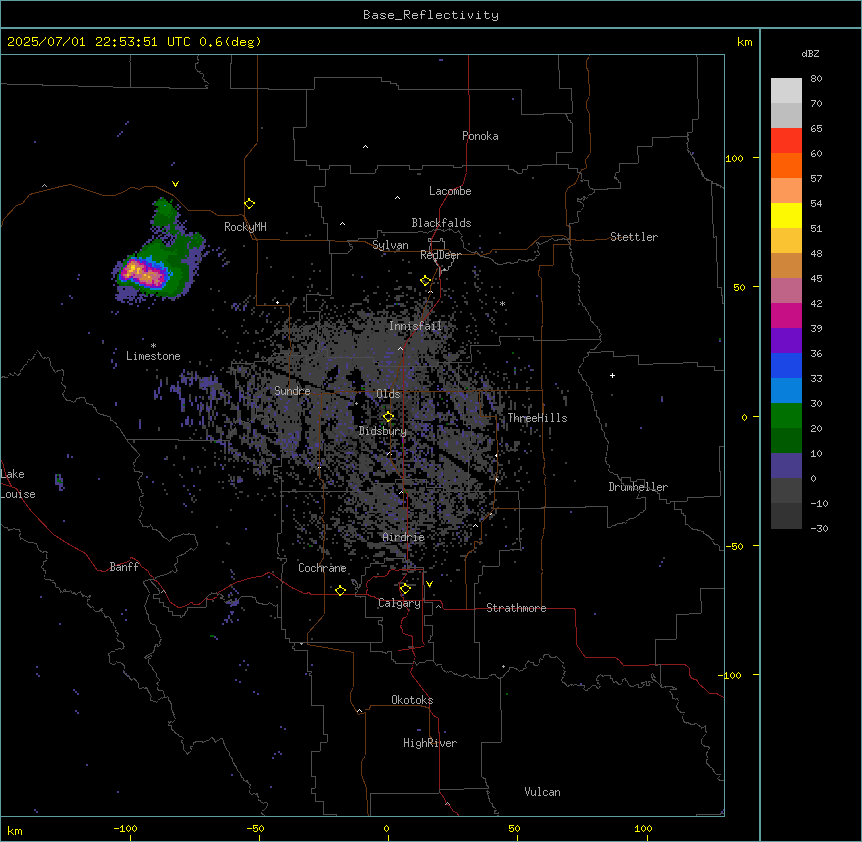Click the Drumheller town label
The height and width of the screenshot is (842, 862).
coord(638,487)
